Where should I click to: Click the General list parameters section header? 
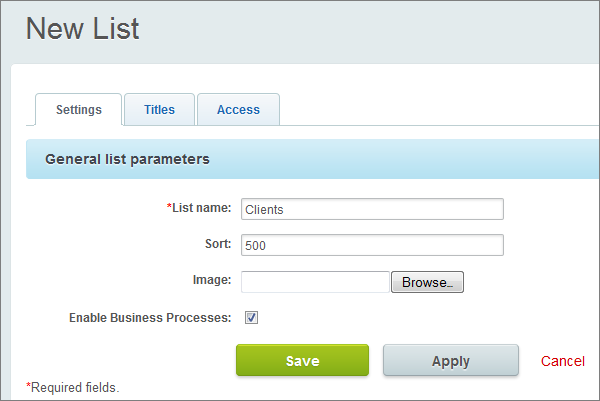(127, 159)
